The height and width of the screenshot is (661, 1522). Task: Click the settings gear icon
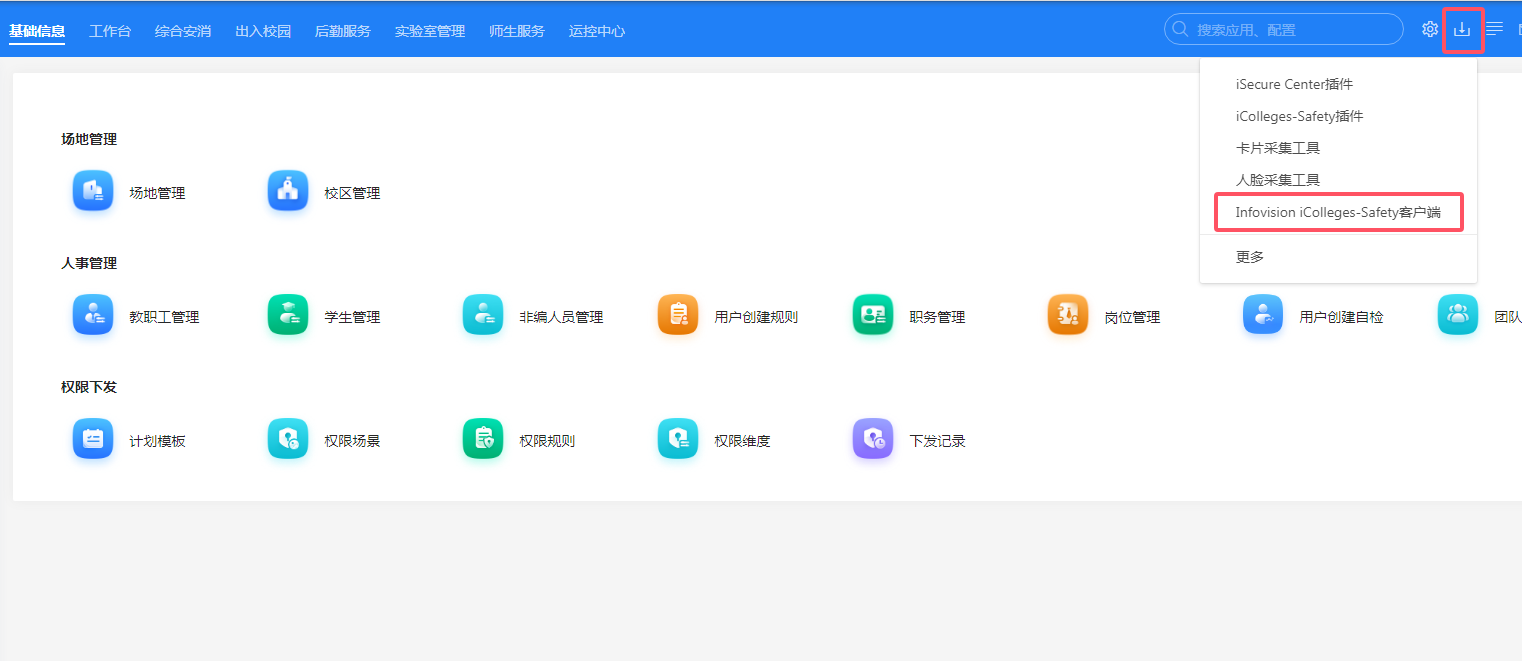pyautogui.click(x=1430, y=29)
